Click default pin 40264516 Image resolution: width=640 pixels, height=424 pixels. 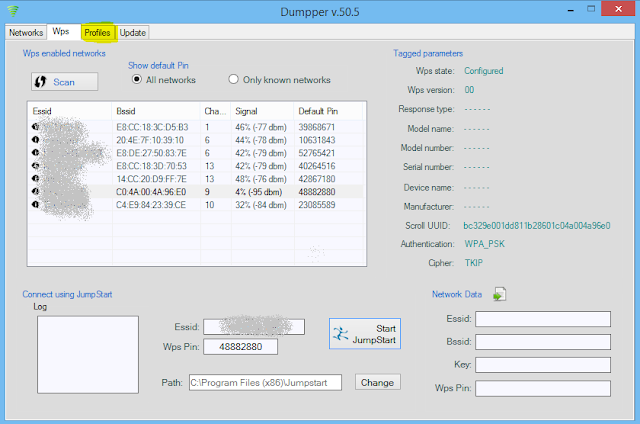point(317,166)
